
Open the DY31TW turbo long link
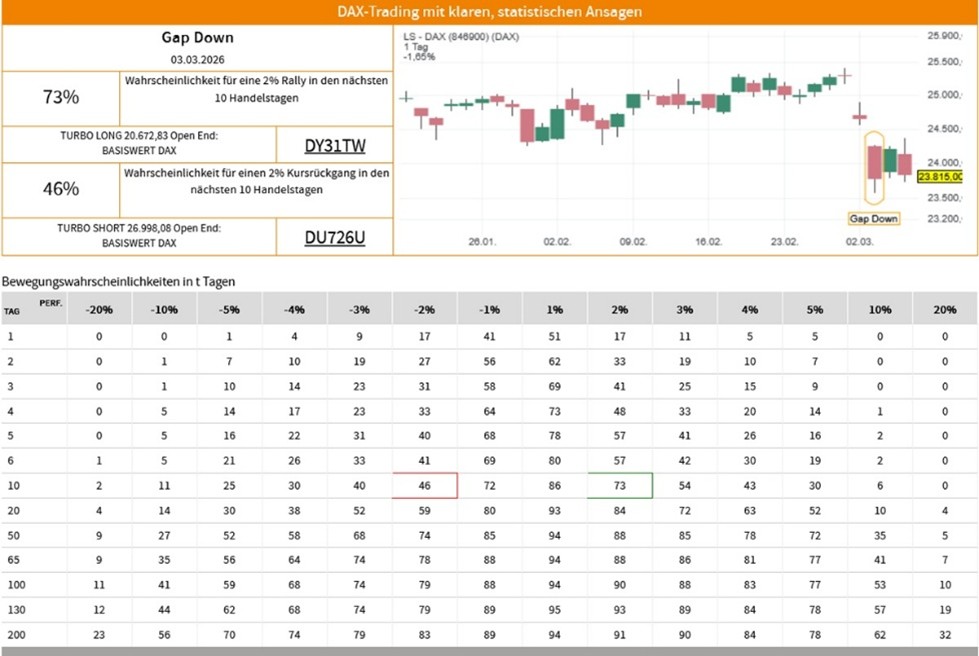point(334,146)
